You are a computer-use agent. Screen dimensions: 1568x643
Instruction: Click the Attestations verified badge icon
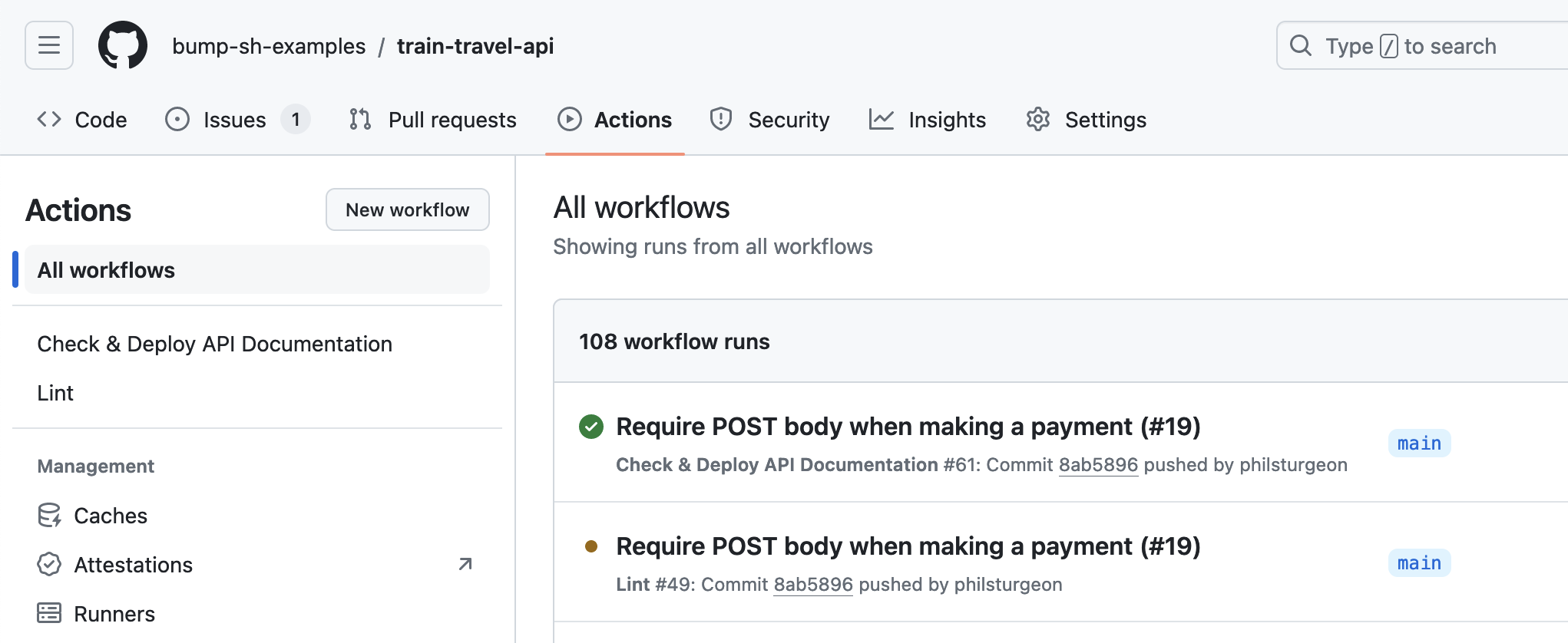click(x=49, y=565)
